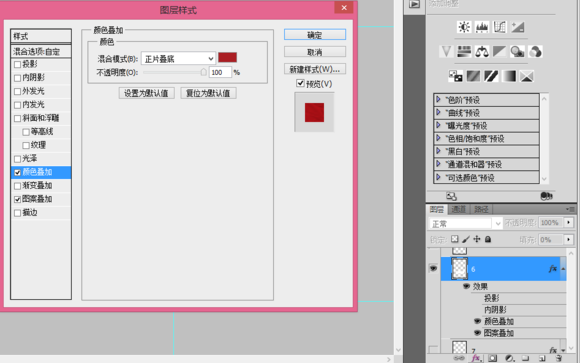Add an Exposure adjustment

(x=517, y=27)
